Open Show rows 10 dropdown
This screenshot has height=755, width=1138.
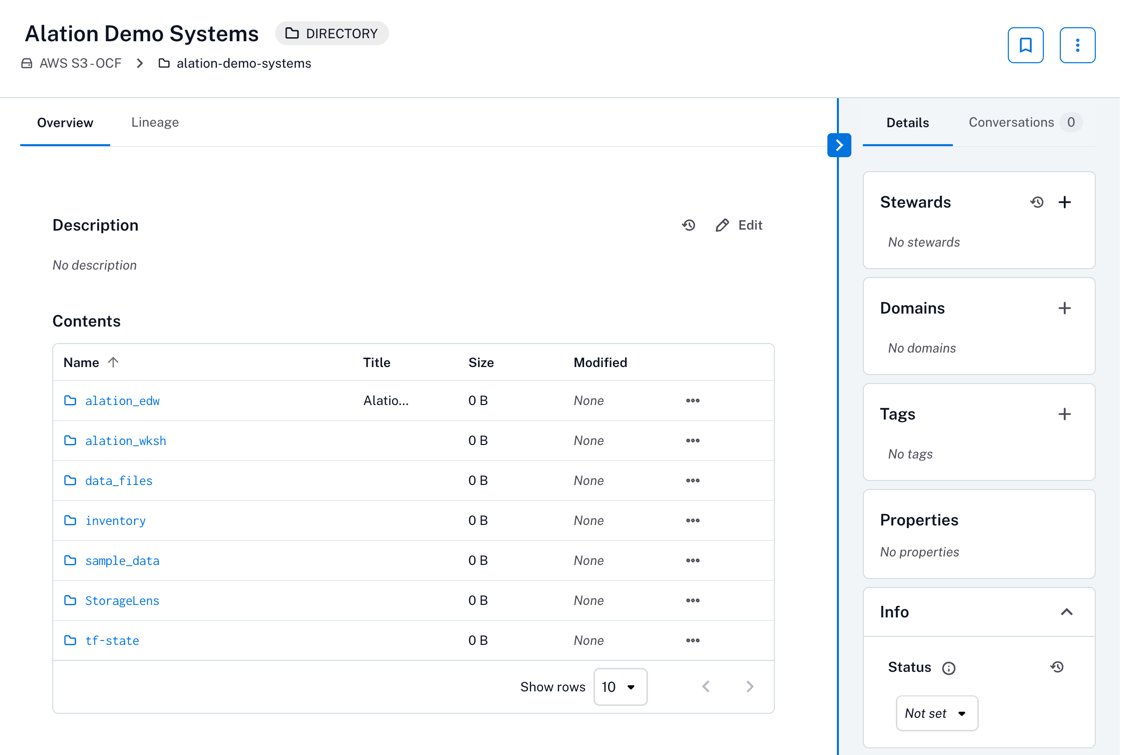point(620,687)
